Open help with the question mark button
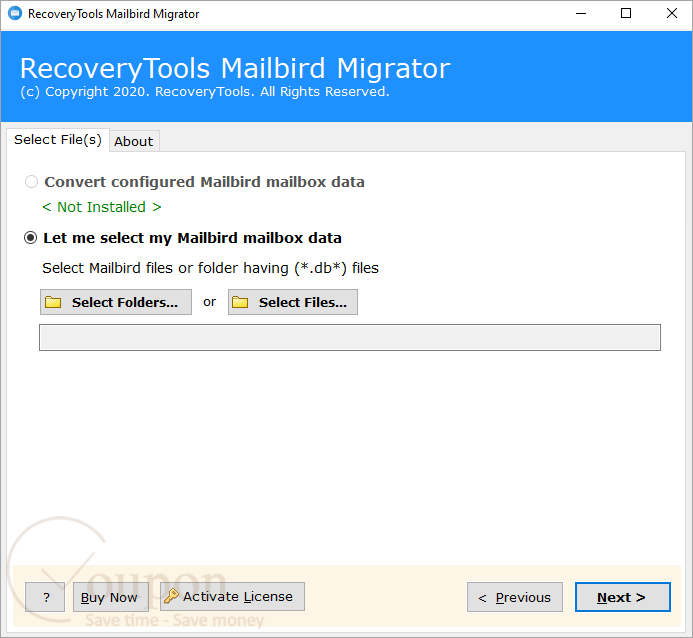This screenshot has width=693, height=638. [45, 597]
